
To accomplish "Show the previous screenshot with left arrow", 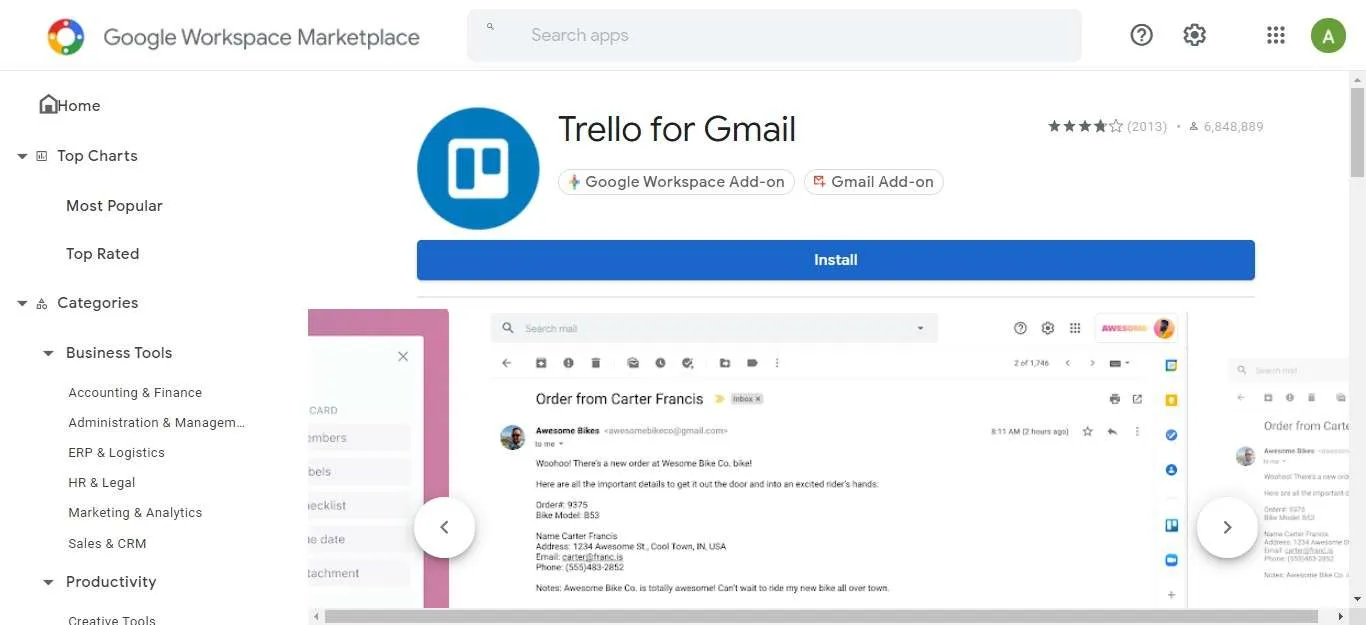I will click(x=444, y=527).
